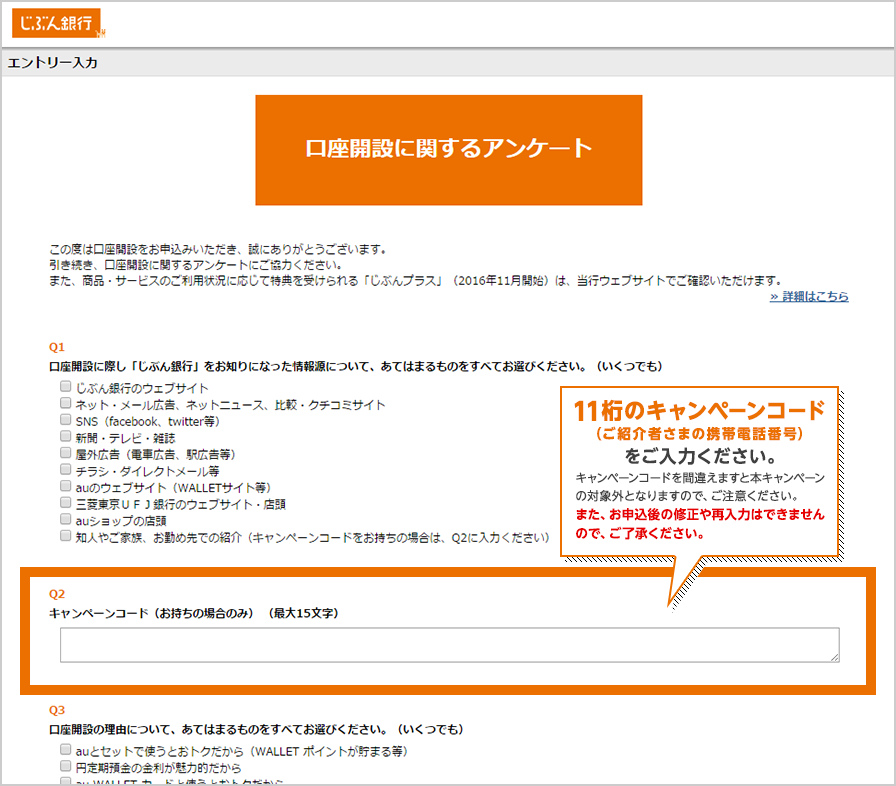Click the Q2 キャンペーンコード label text

(x=193, y=613)
